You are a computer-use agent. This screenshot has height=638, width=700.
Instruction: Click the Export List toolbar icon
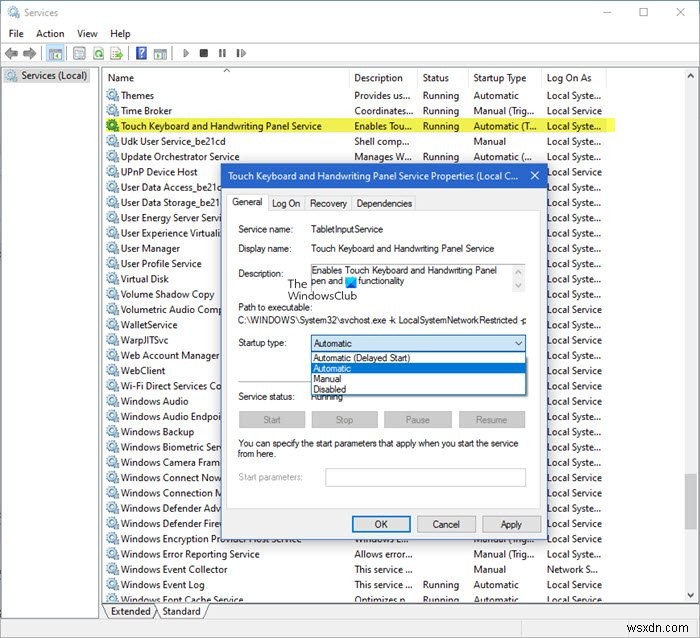pos(116,53)
